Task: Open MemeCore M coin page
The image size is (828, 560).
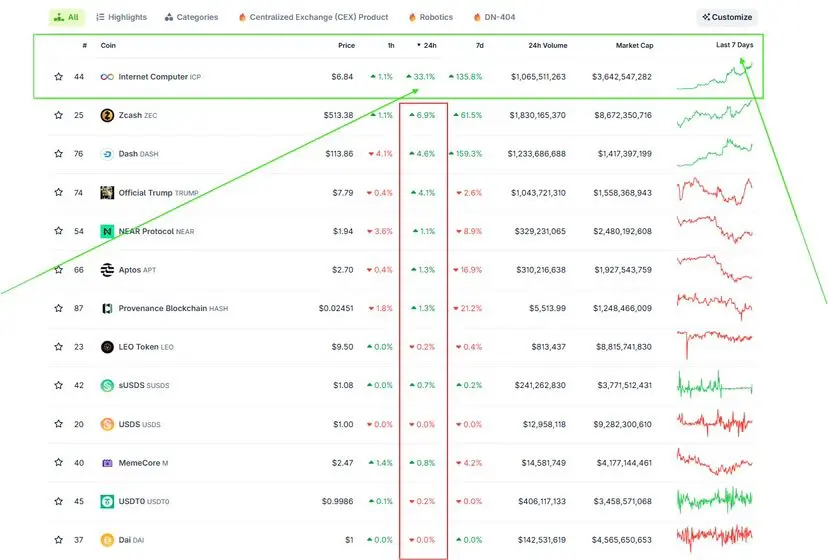Action: [x=143, y=463]
